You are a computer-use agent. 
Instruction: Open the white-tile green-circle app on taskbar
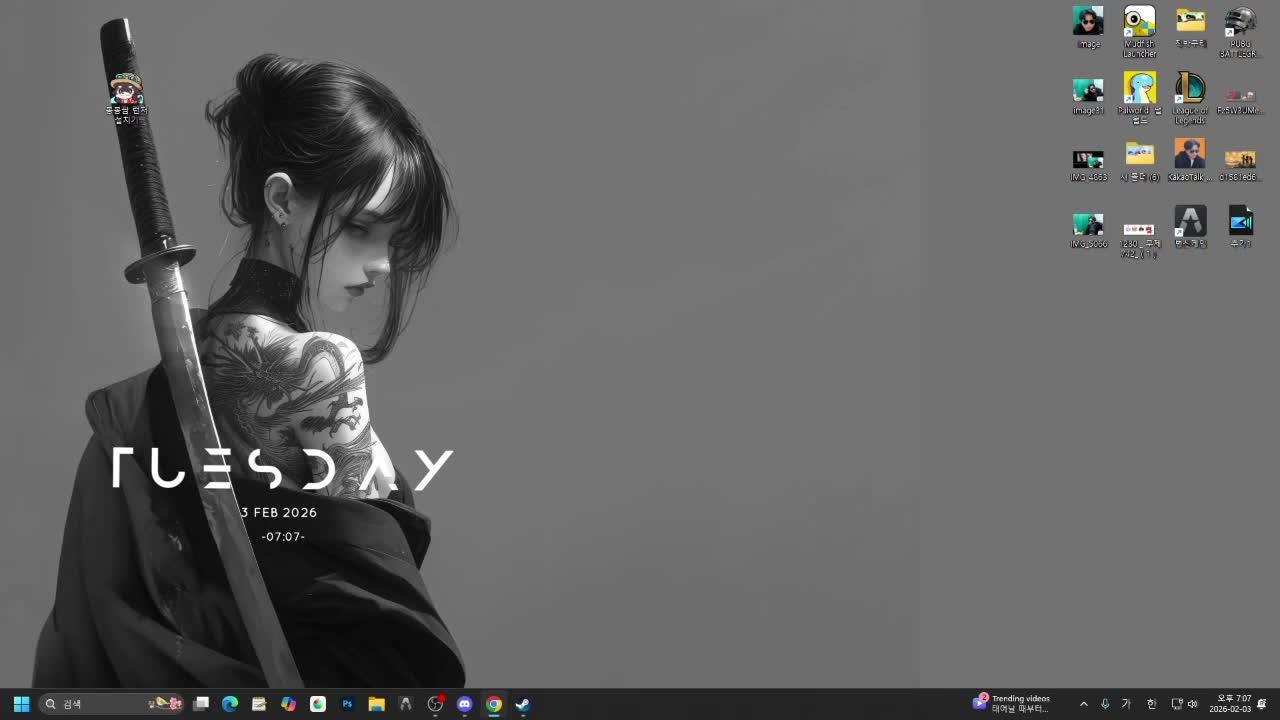318,704
